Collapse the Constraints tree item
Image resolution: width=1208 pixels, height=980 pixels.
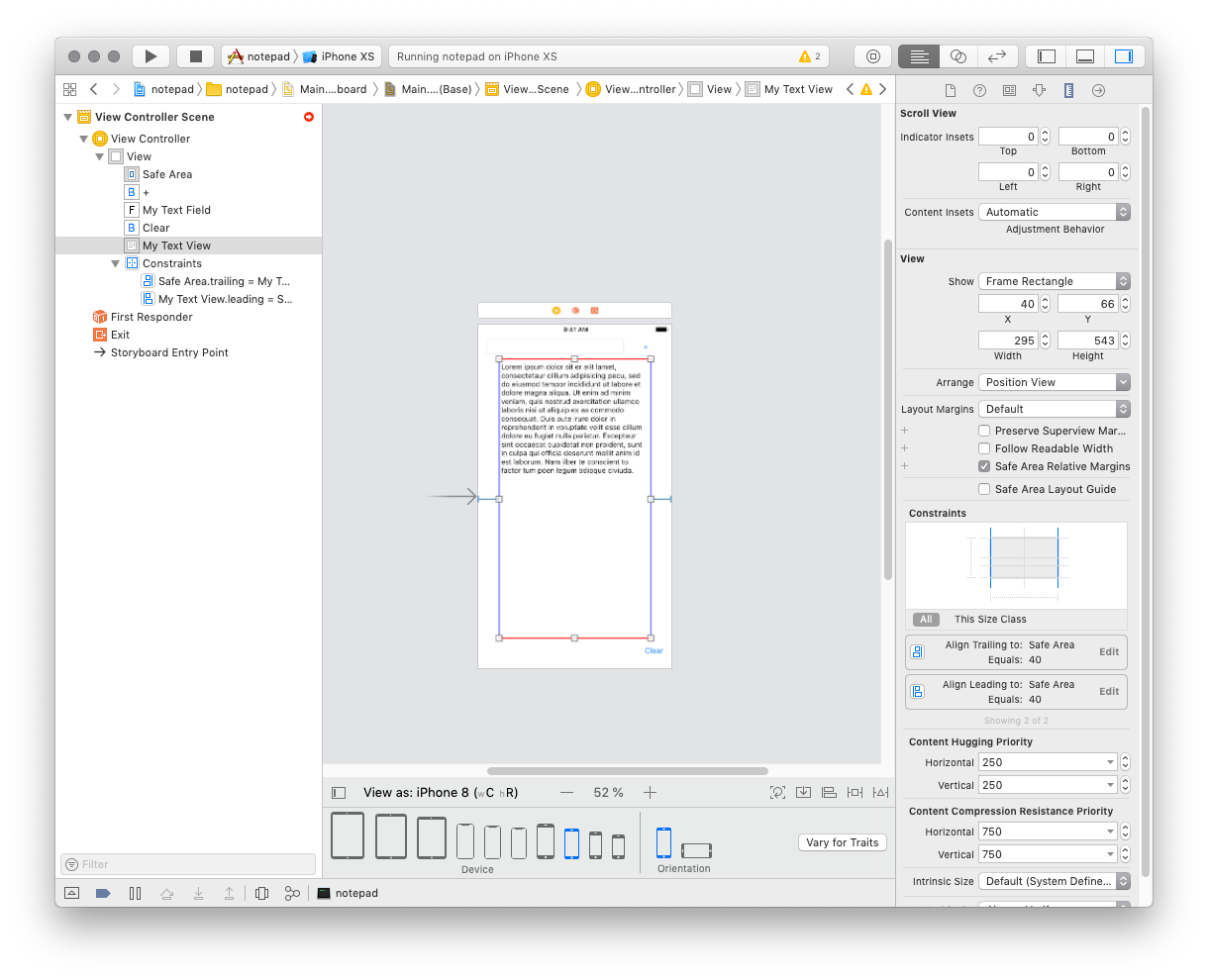pyautogui.click(x=116, y=263)
